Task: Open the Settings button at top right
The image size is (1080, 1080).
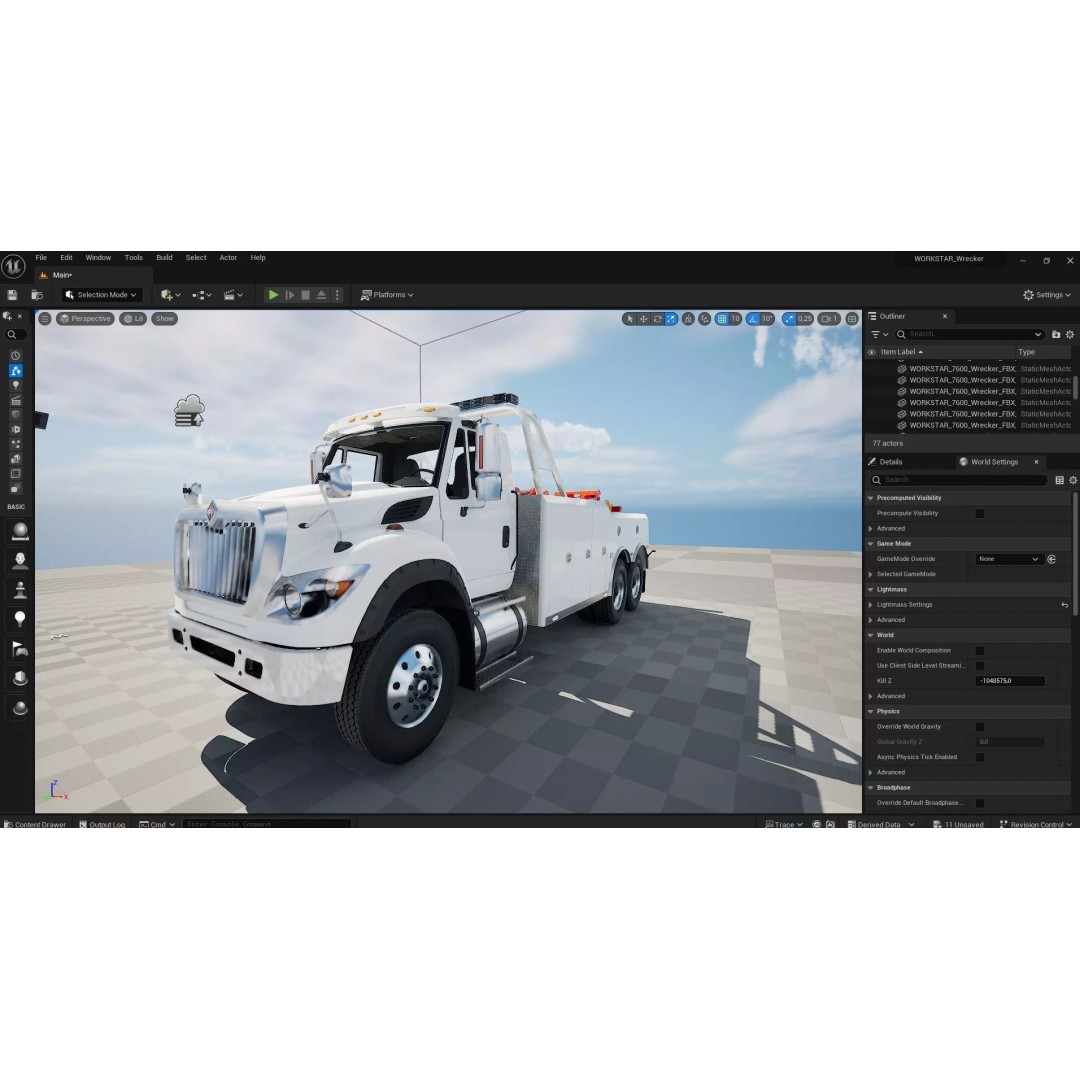Action: click(x=1047, y=295)
